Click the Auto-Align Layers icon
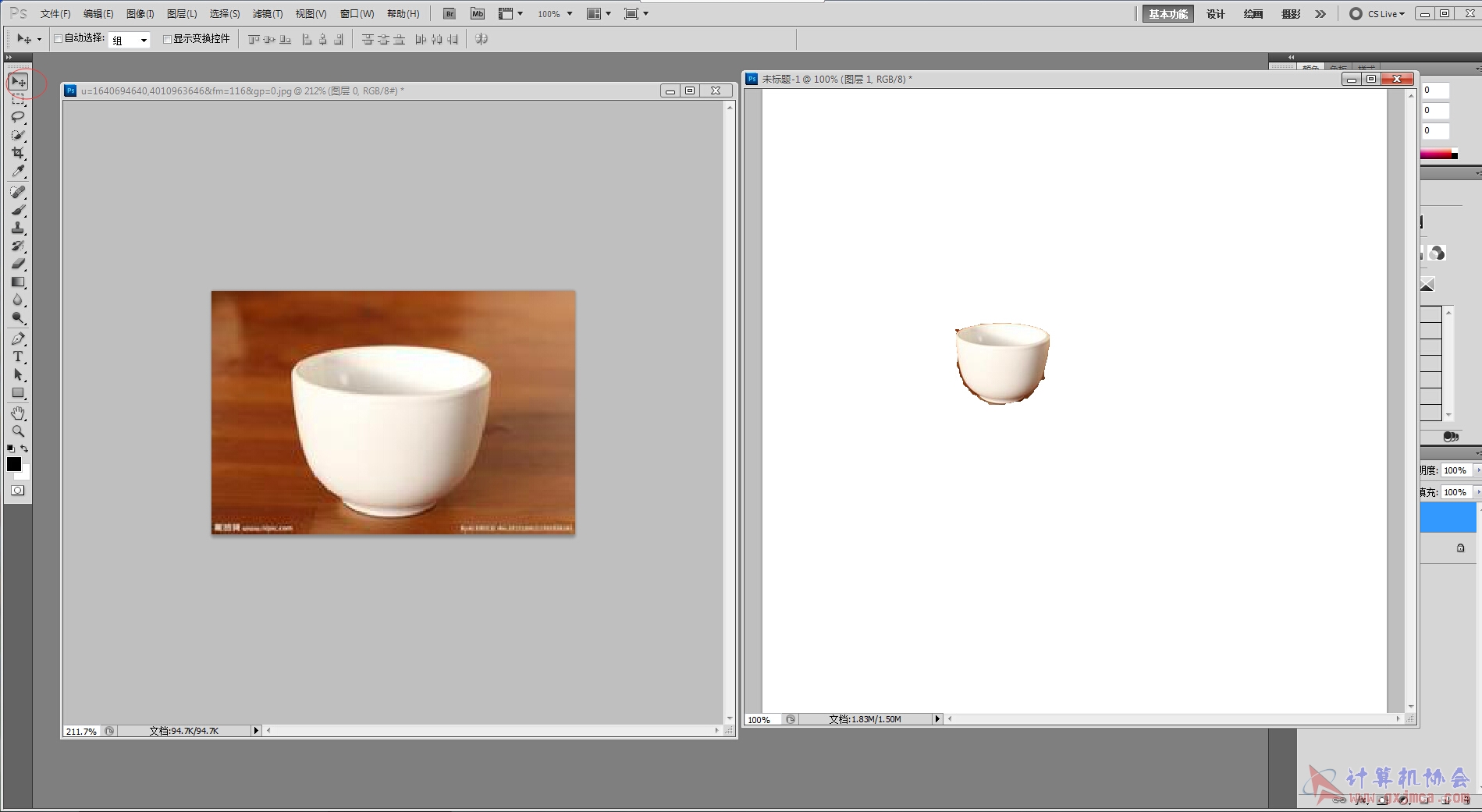The height and width of the screenshot is (812, 1482). coord(482,39)
